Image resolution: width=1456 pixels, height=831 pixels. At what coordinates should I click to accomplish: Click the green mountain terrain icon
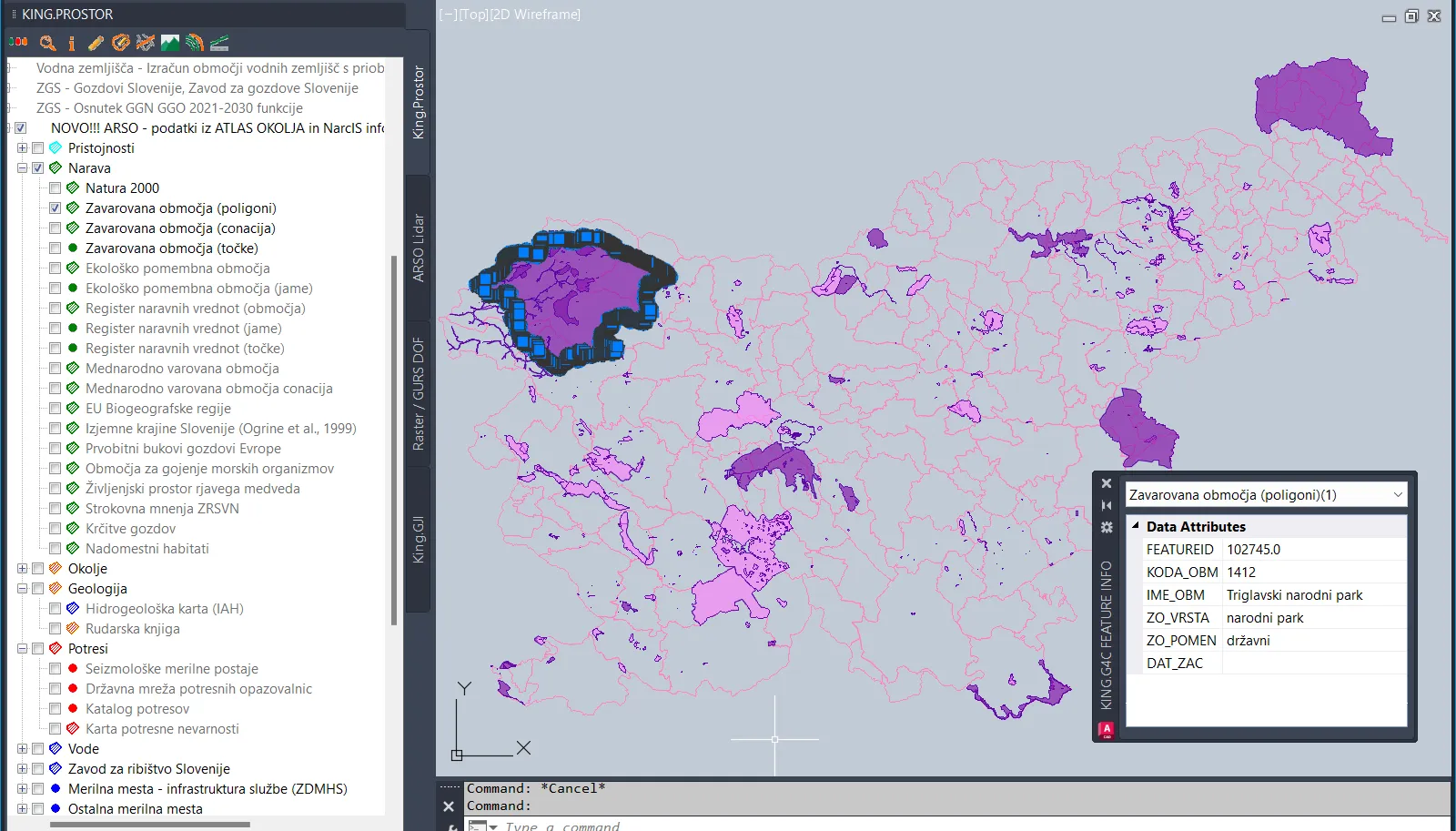(170, 43)
